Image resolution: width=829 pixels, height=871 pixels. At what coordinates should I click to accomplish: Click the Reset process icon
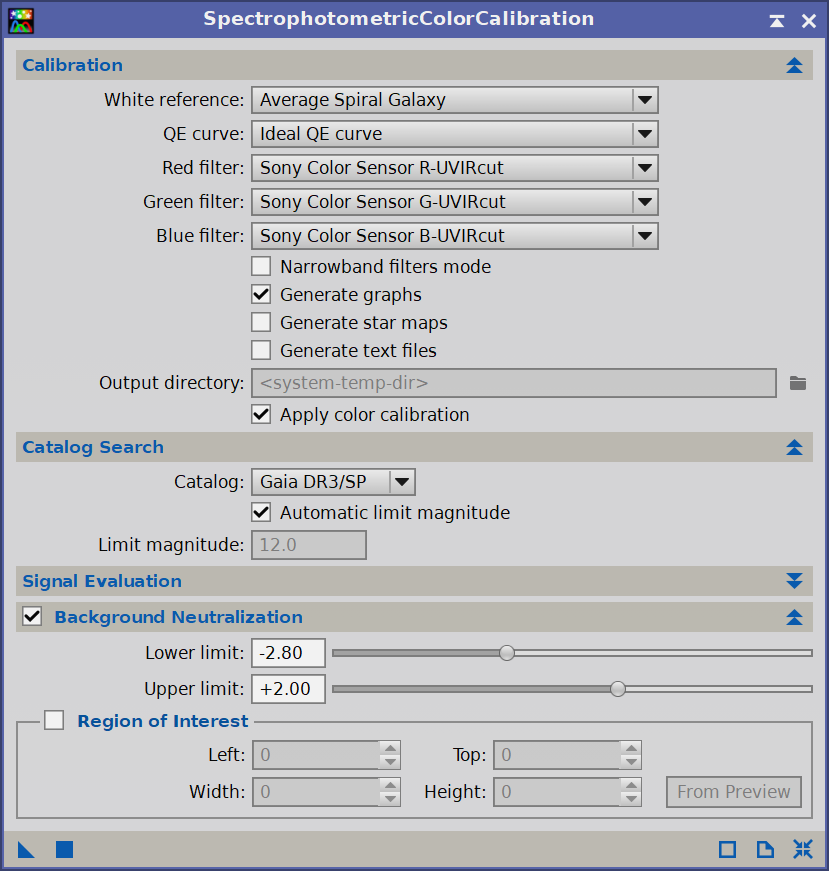click(x=803, y=849)
